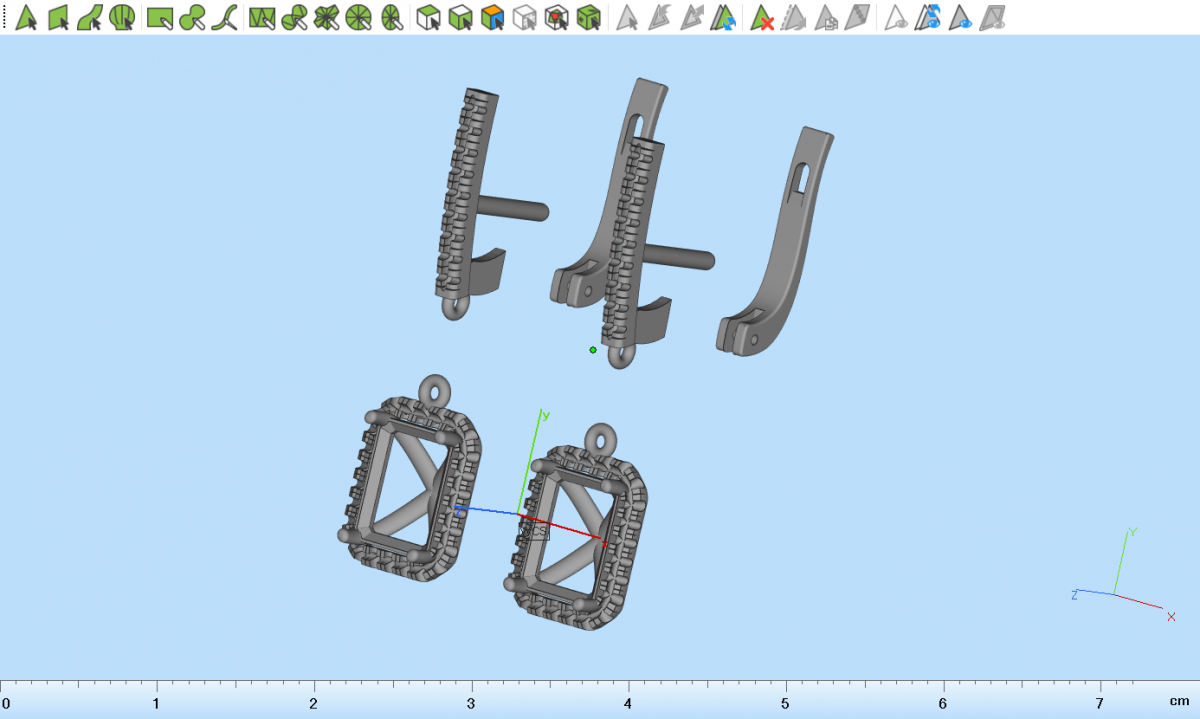Click the small green point in the viewport

click(593, 350)
